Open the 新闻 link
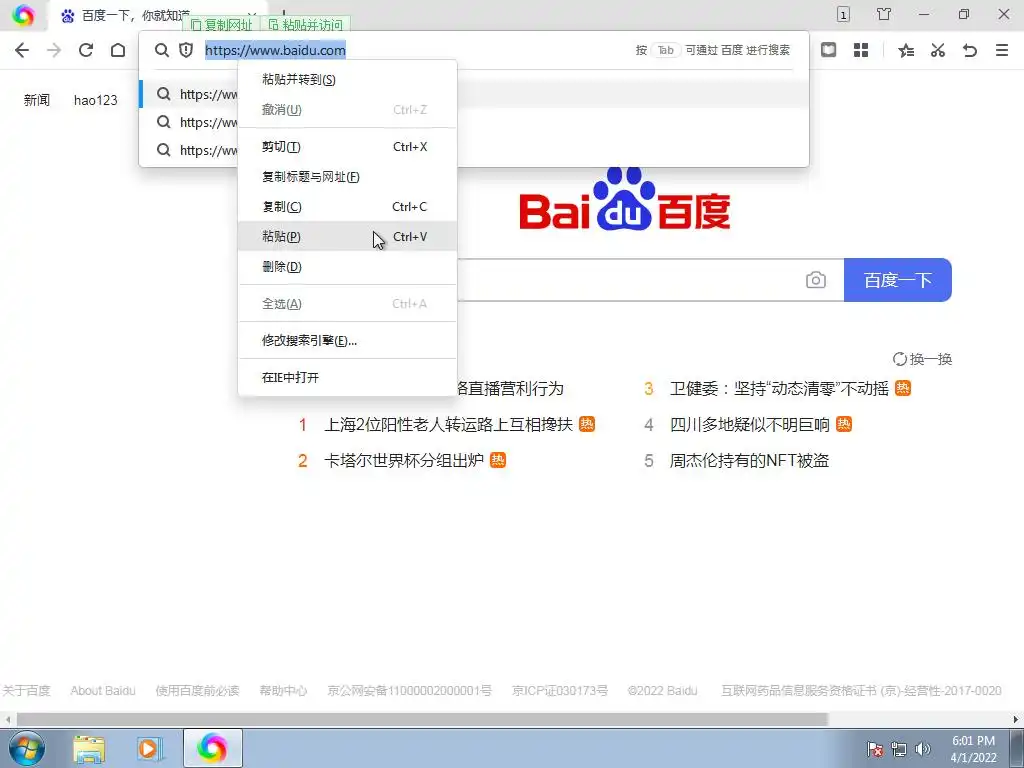Viewport: 1024px width, 768px height. tap(37, 100)
